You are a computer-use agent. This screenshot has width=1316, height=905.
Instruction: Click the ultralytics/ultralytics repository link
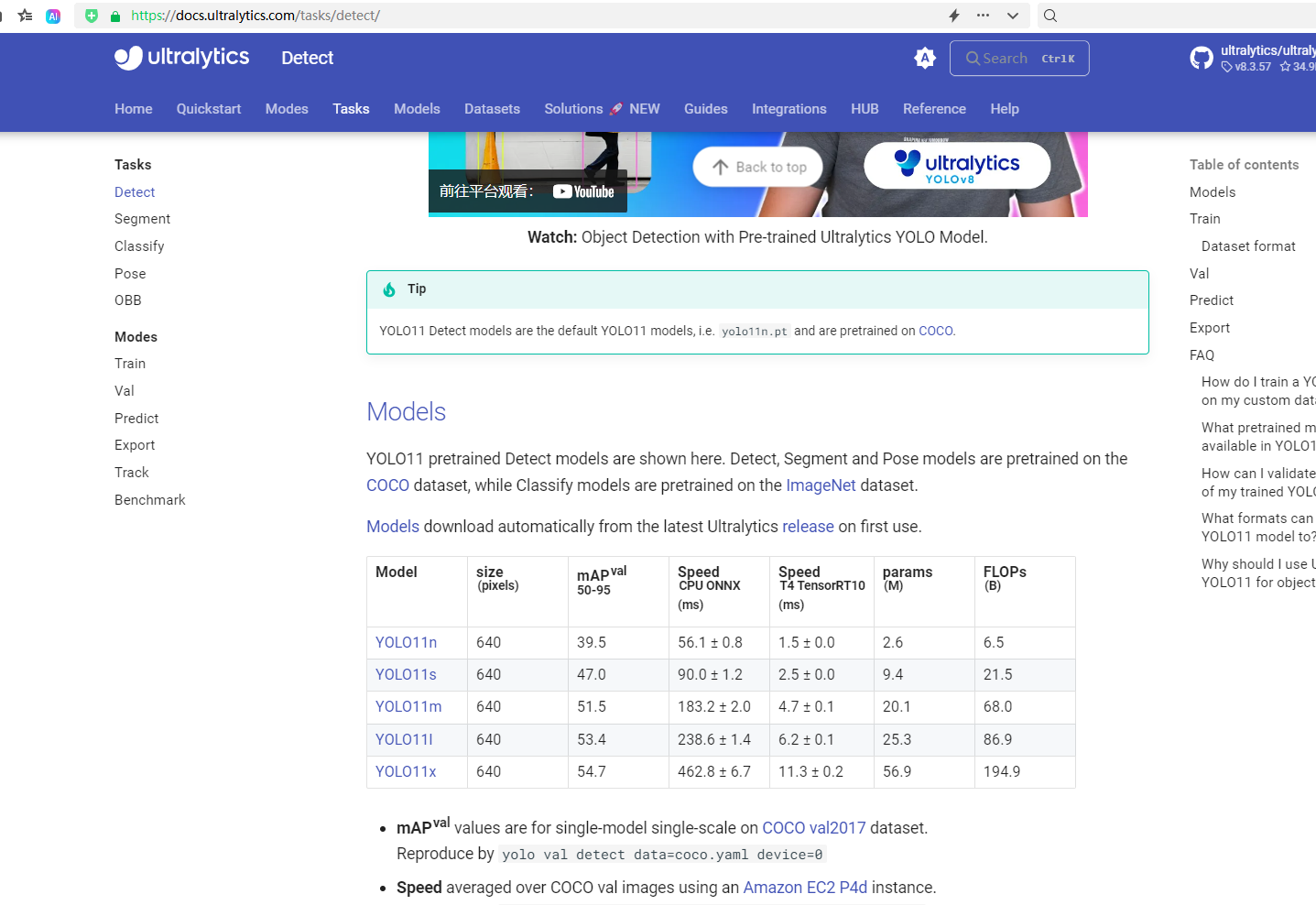point(1268,50)
